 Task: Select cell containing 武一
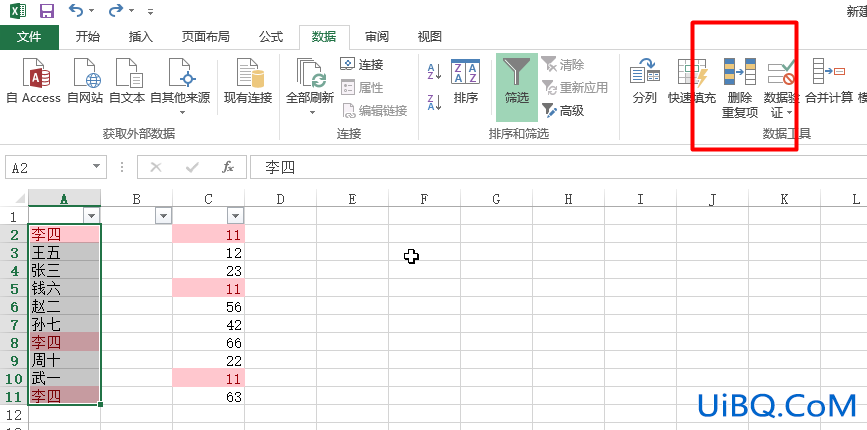(x=64, y=379)
